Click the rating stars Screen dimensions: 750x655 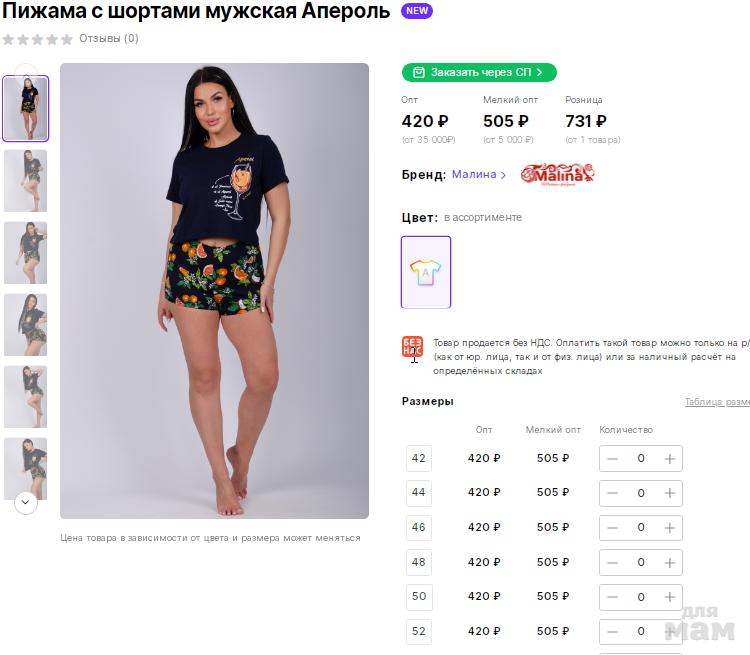pyautogui.click(x=38, y=39)
